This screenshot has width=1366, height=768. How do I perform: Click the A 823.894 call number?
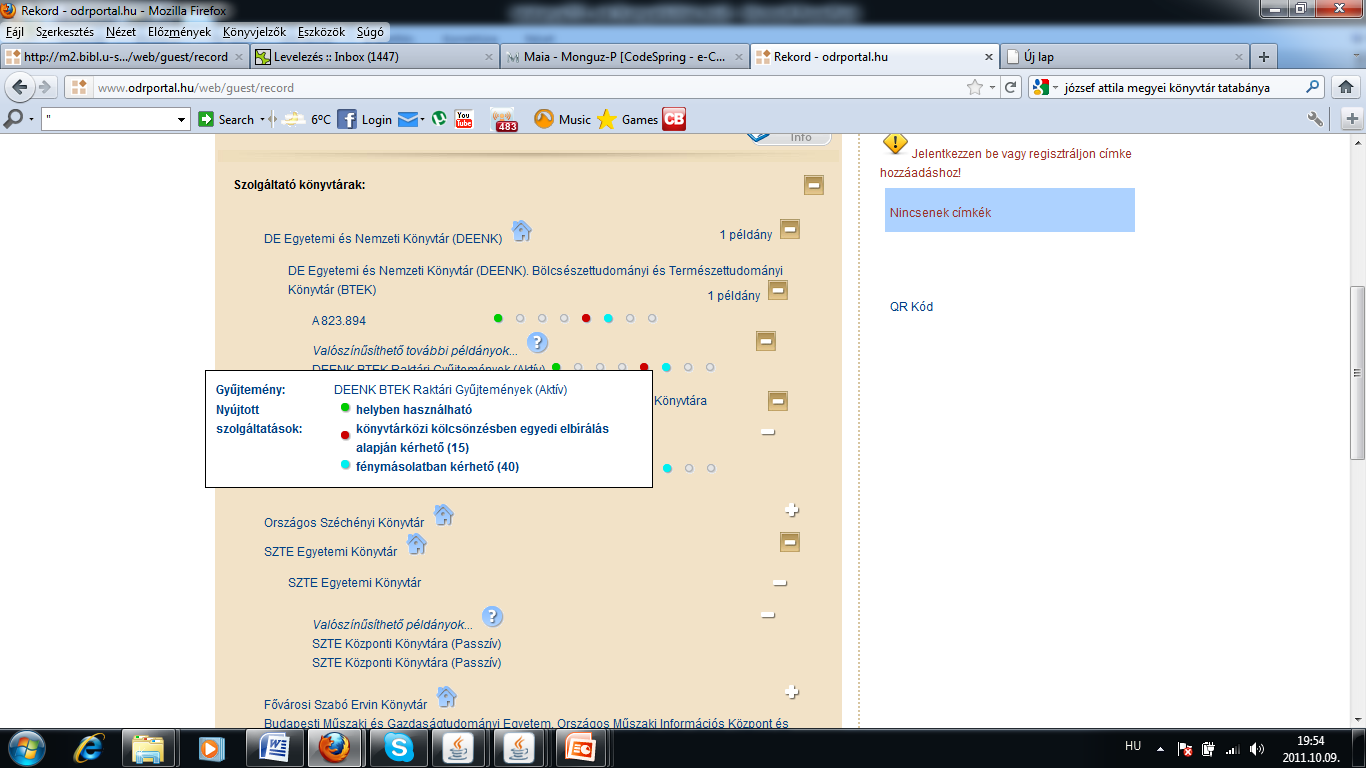(339, 321)
